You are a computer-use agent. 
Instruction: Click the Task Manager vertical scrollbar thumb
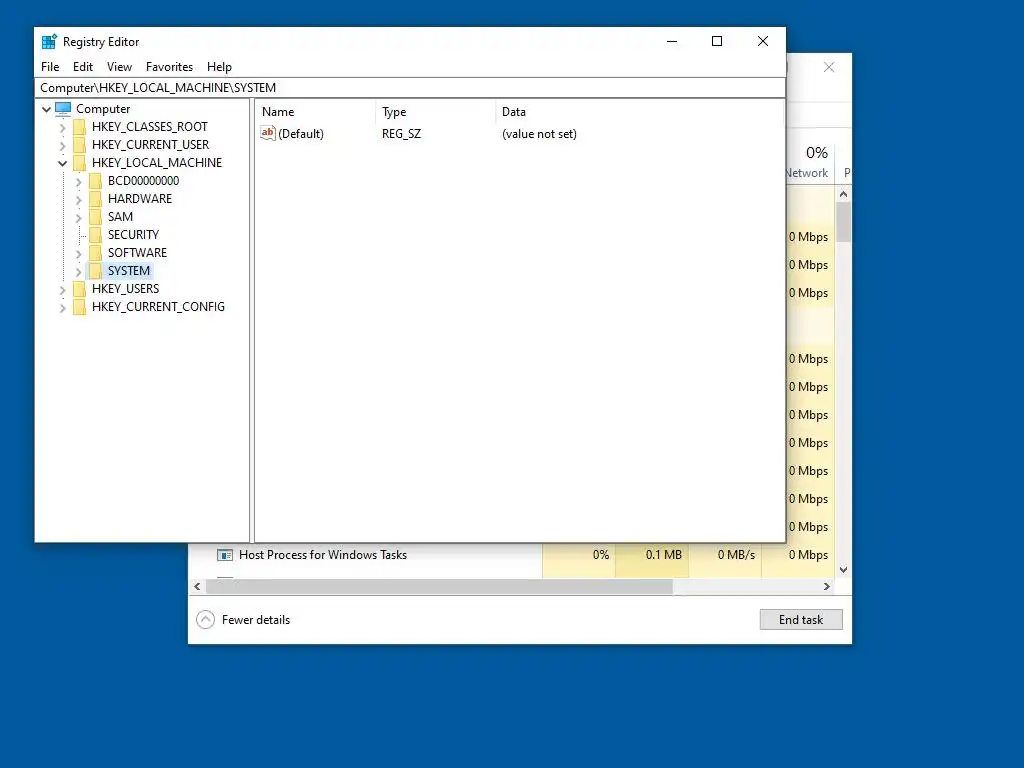pyautogui.click(x=843, y=222)
